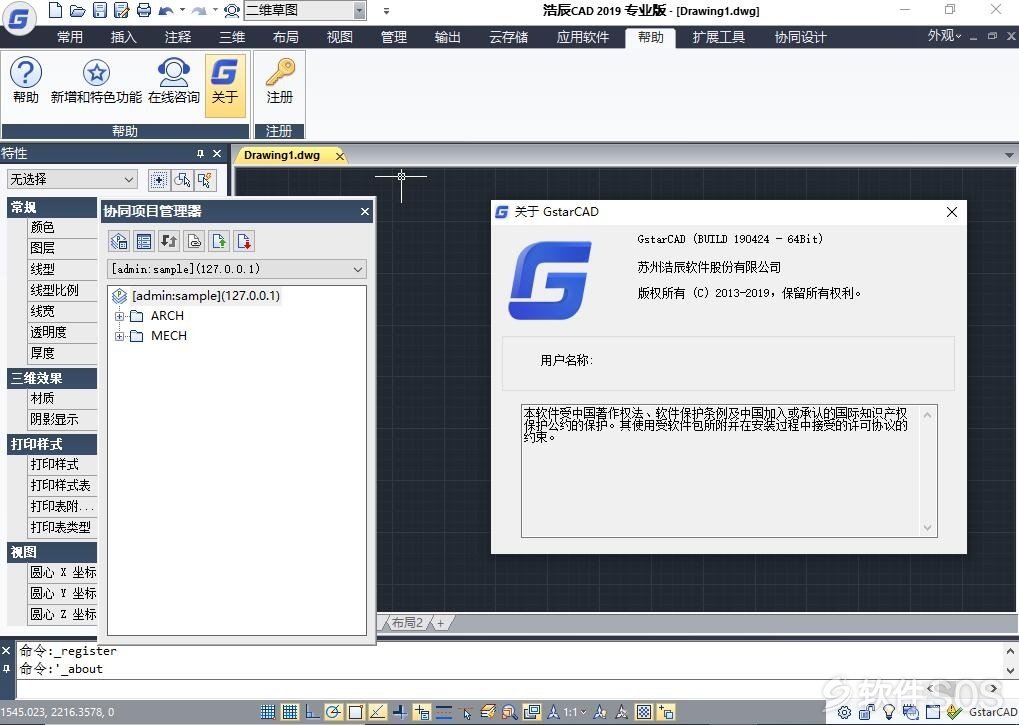Pin the 特性 panel with auto-hide pin
Image resolution: width=1019 pixels, height=725 pixels.
click(200, 153)
